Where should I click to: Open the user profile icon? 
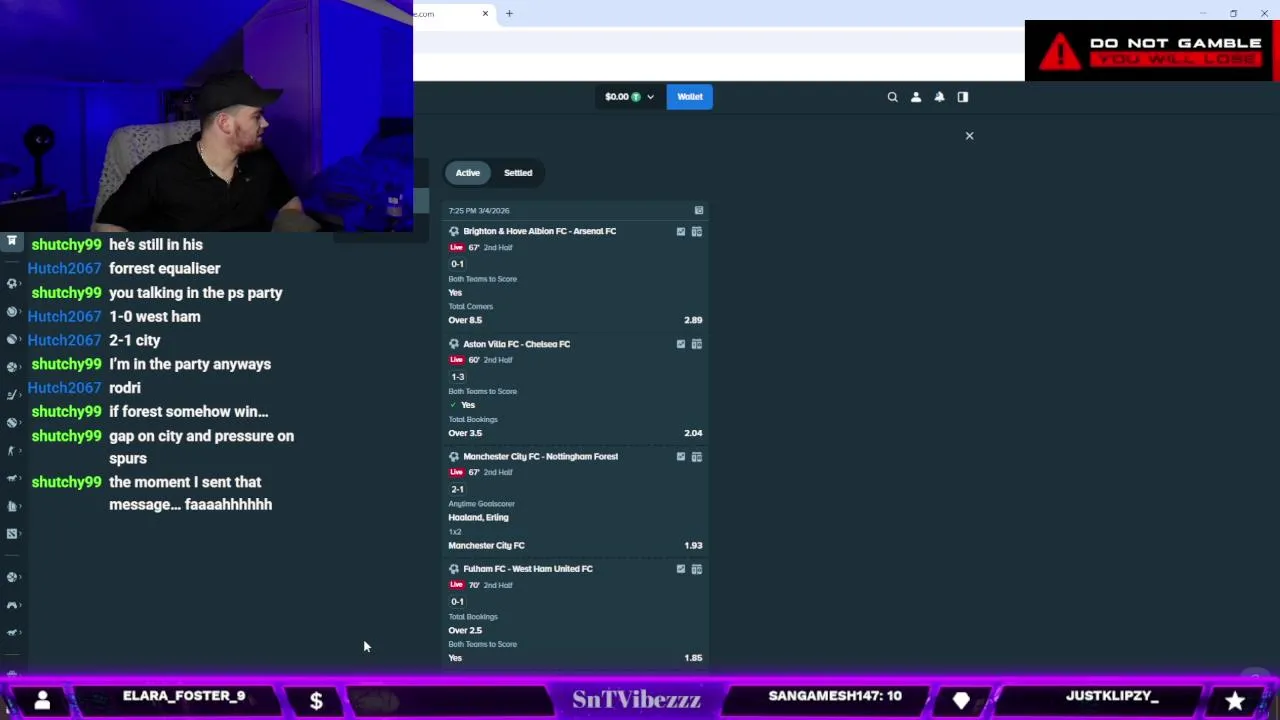916,97
